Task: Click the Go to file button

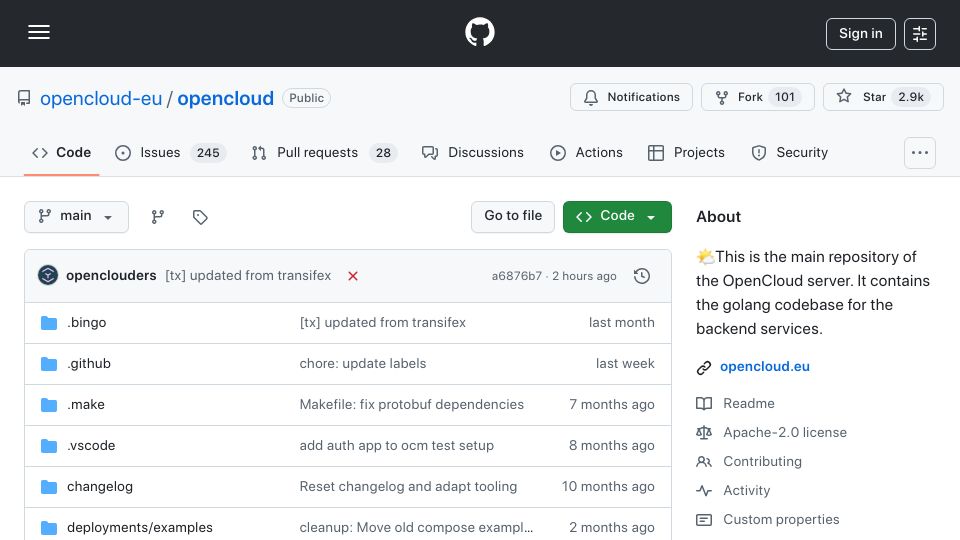Action: [513, 217]
